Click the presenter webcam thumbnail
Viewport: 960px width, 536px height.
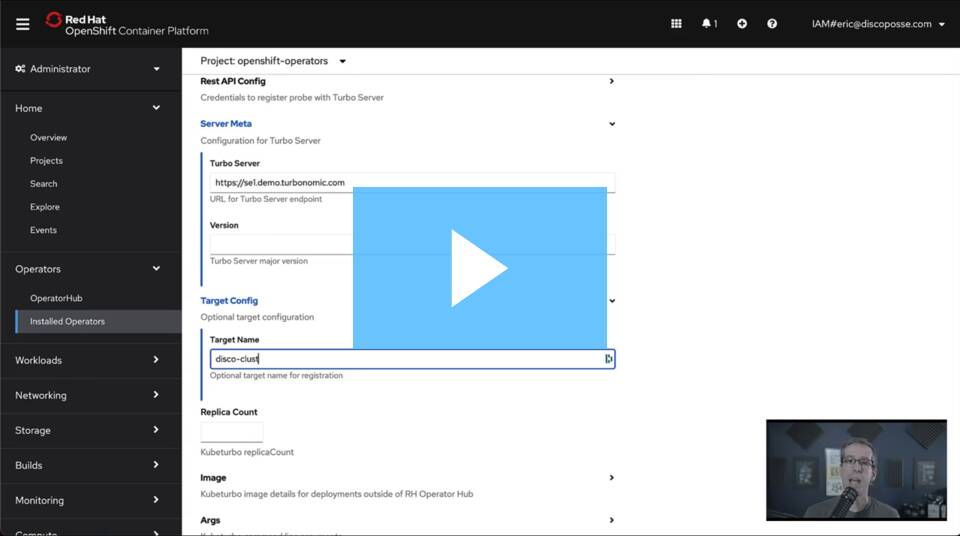pos(856,470)
